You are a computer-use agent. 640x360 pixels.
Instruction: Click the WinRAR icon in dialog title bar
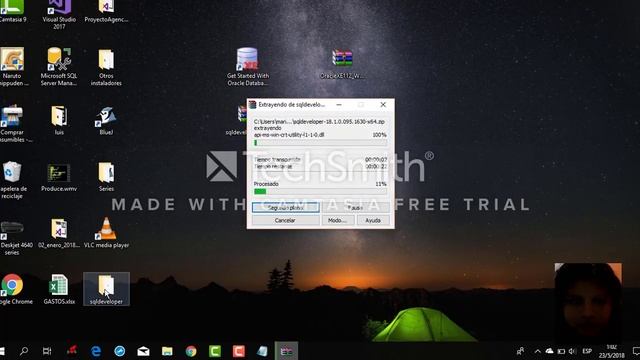coord(253,105)
